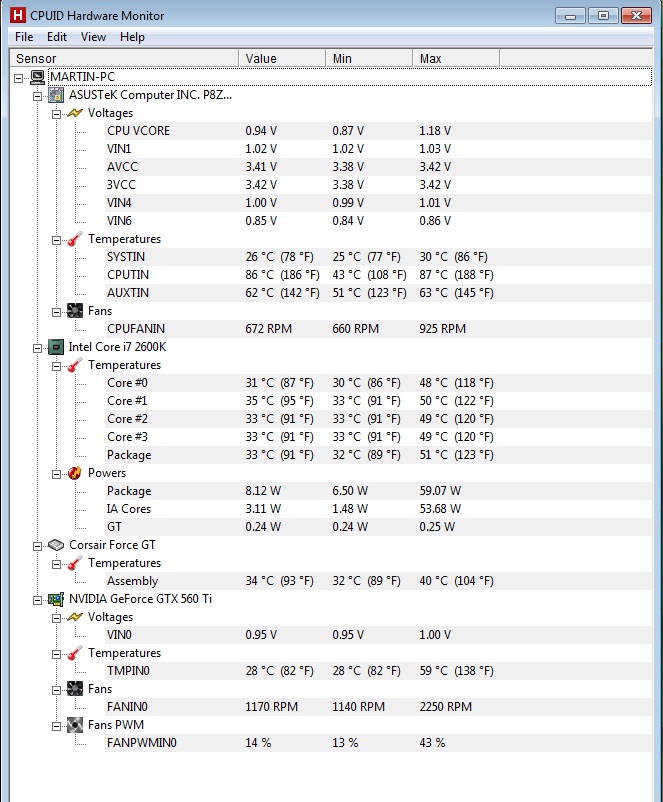Select the Core #3 temperature row

pyautogui.click(x=378, y=437)
